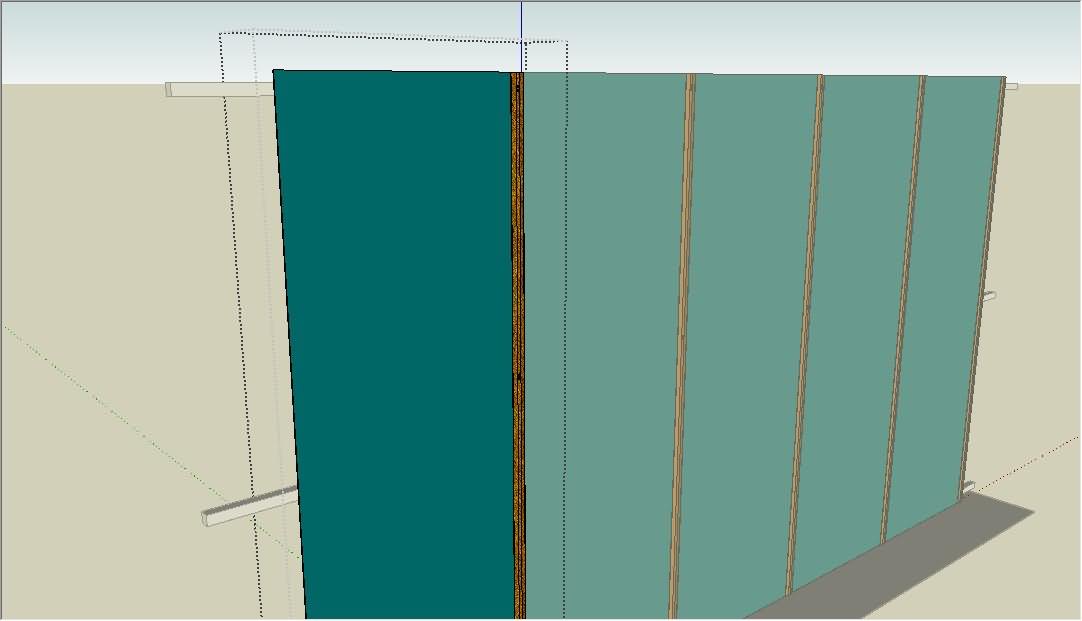Select the pale beam at the top-left corner

(x=219, y=90)
